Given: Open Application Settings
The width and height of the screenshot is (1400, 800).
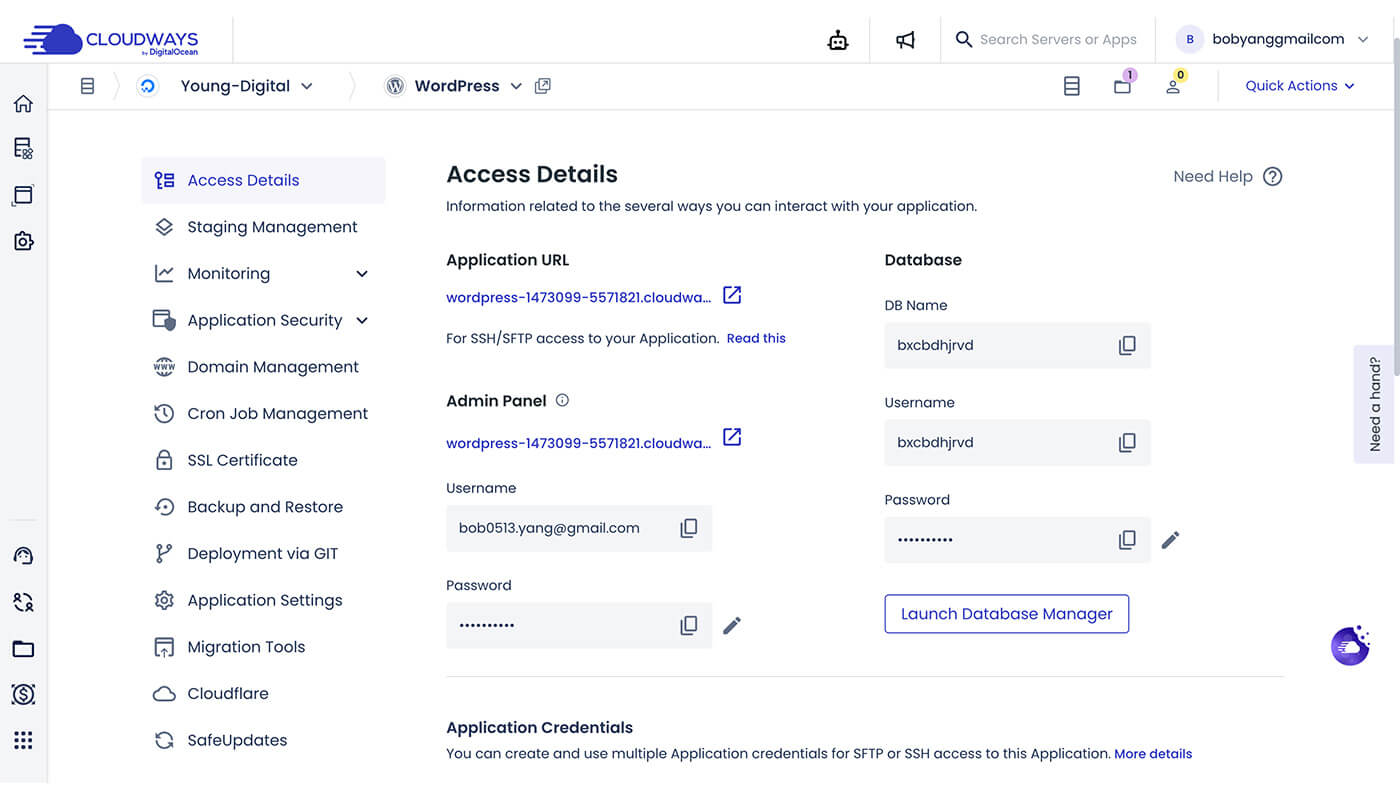Looking at the screenshot, I should coord(263,600).
